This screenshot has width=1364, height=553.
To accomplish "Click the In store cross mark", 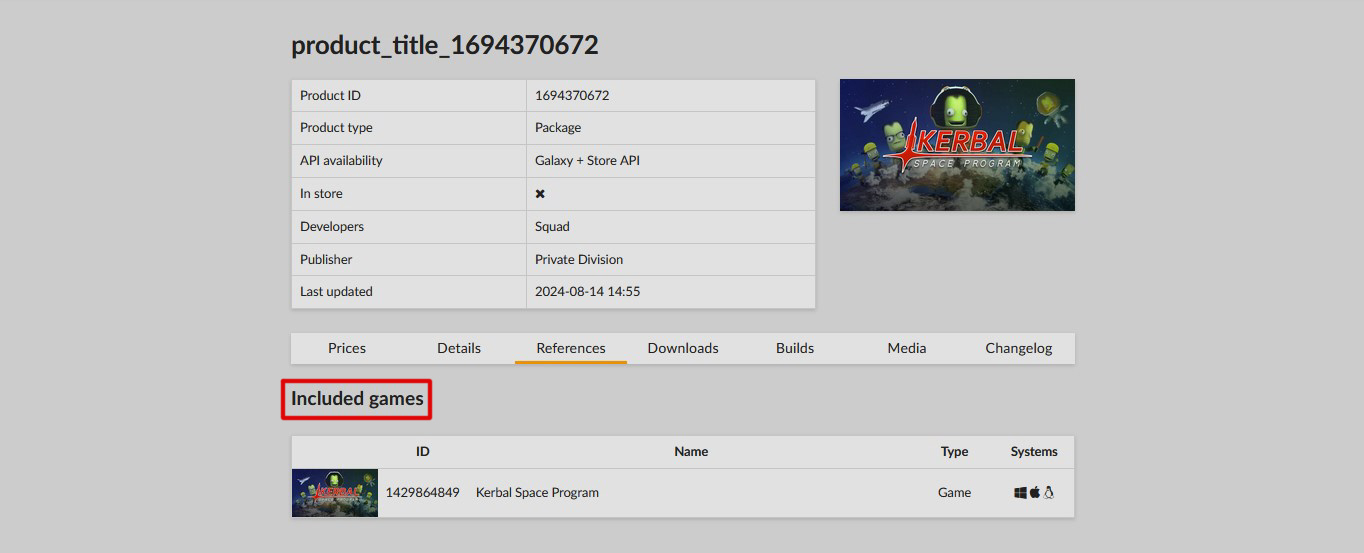I will [540, 194].
